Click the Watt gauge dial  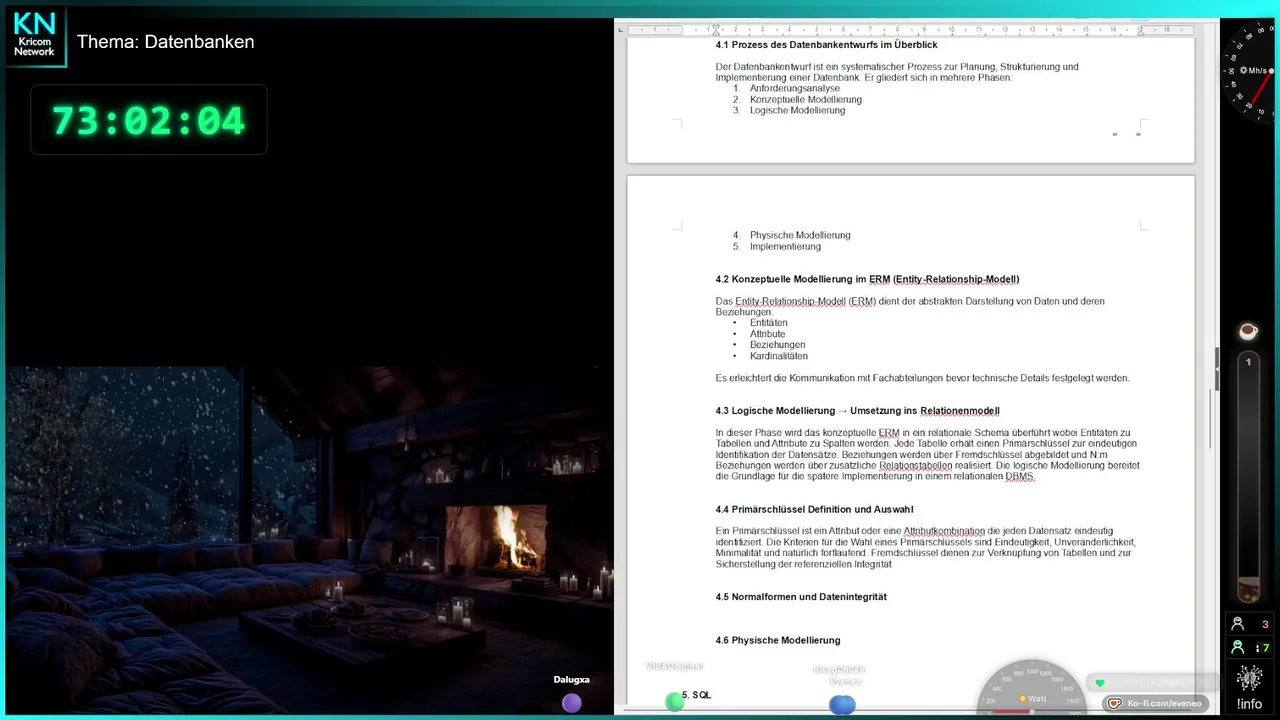[x=1031, y=686]
